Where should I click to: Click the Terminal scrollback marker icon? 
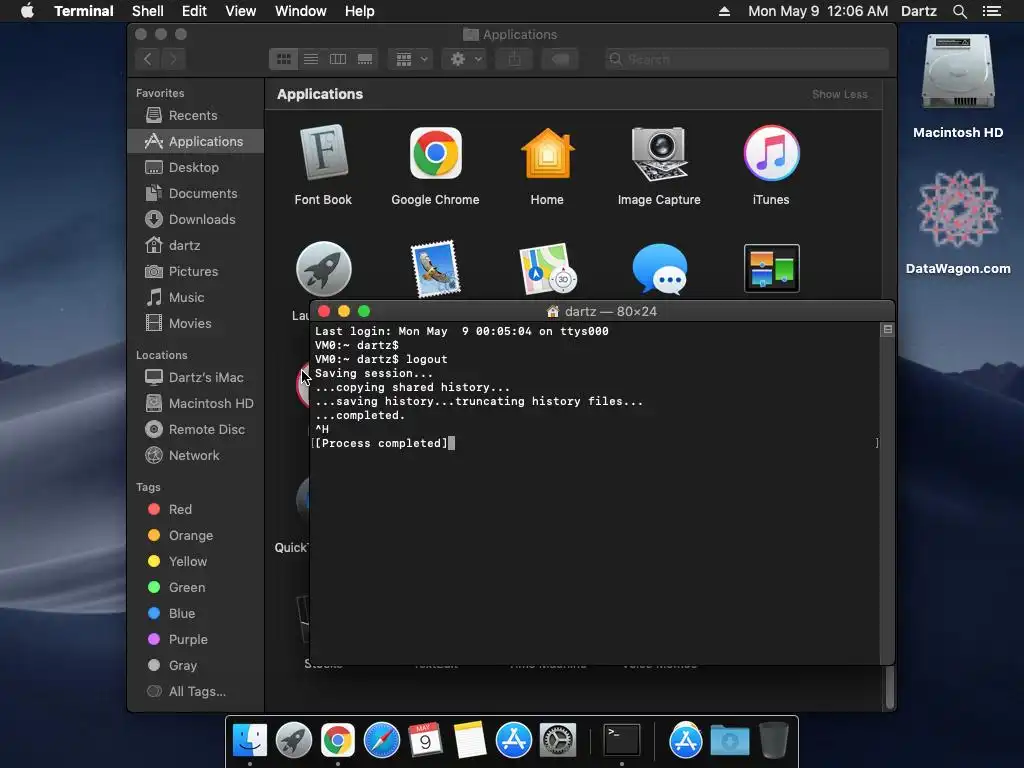click(888, 330)
